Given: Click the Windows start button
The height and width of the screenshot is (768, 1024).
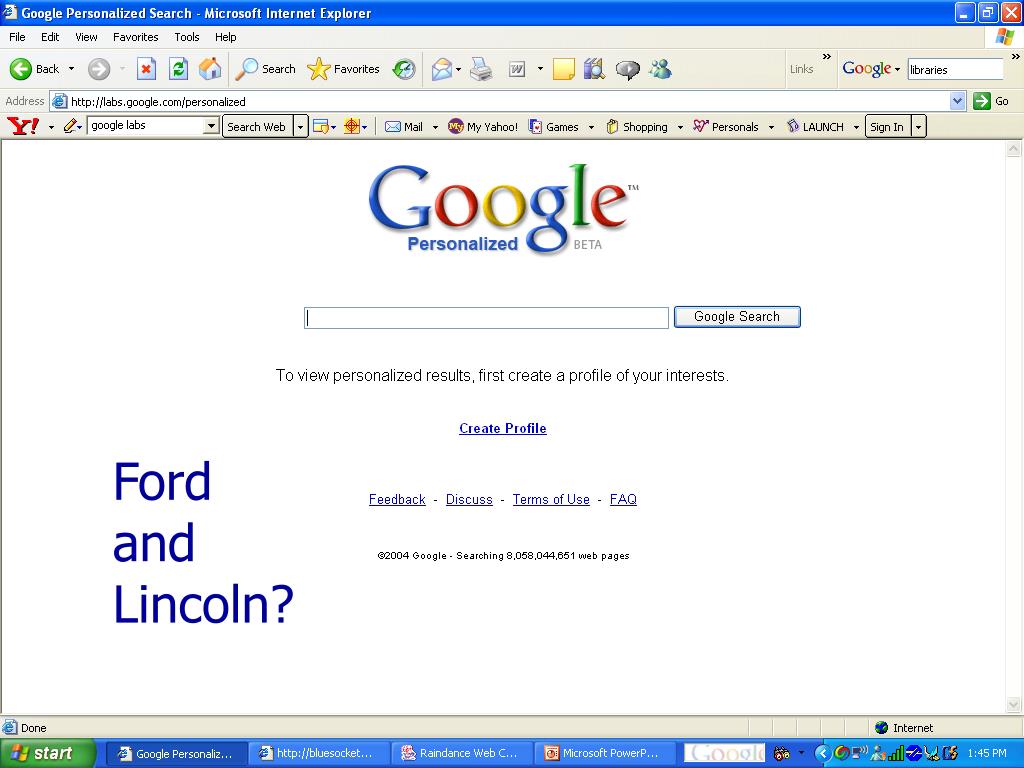Looking at the screenshot, I should [x=47, y=753].
